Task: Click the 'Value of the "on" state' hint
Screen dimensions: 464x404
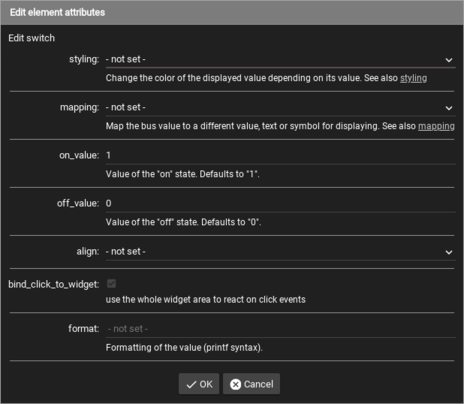Action: point(182,174)
